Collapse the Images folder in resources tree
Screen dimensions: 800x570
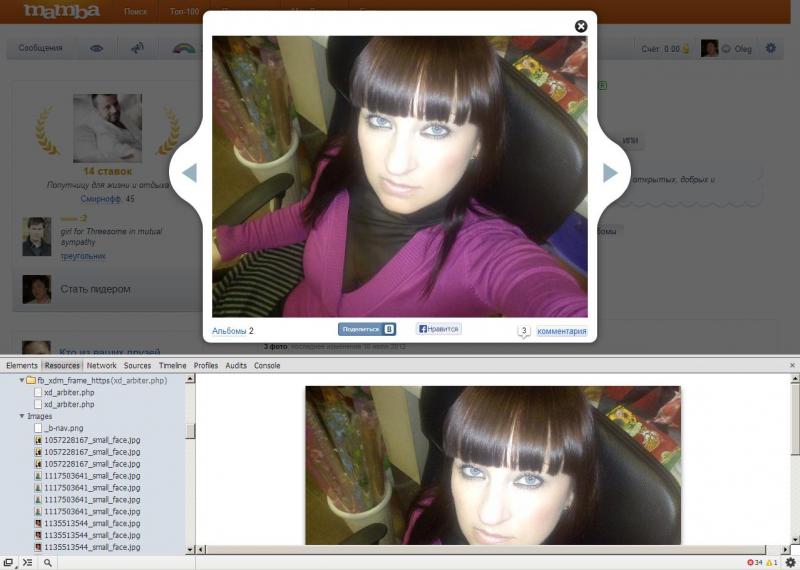(22, 416)
